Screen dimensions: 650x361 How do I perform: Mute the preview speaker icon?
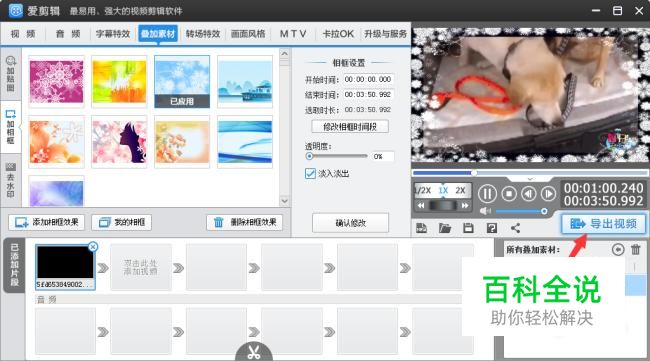click(x=485, y=211)
